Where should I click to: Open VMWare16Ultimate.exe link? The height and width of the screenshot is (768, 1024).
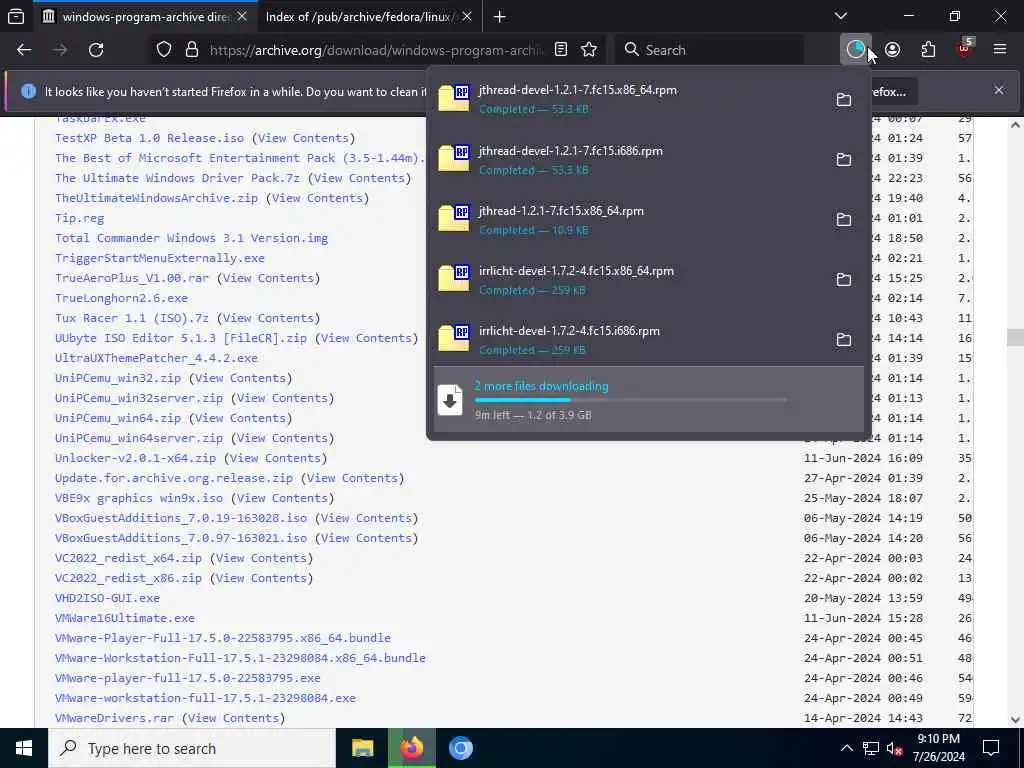tap(125, 618)
